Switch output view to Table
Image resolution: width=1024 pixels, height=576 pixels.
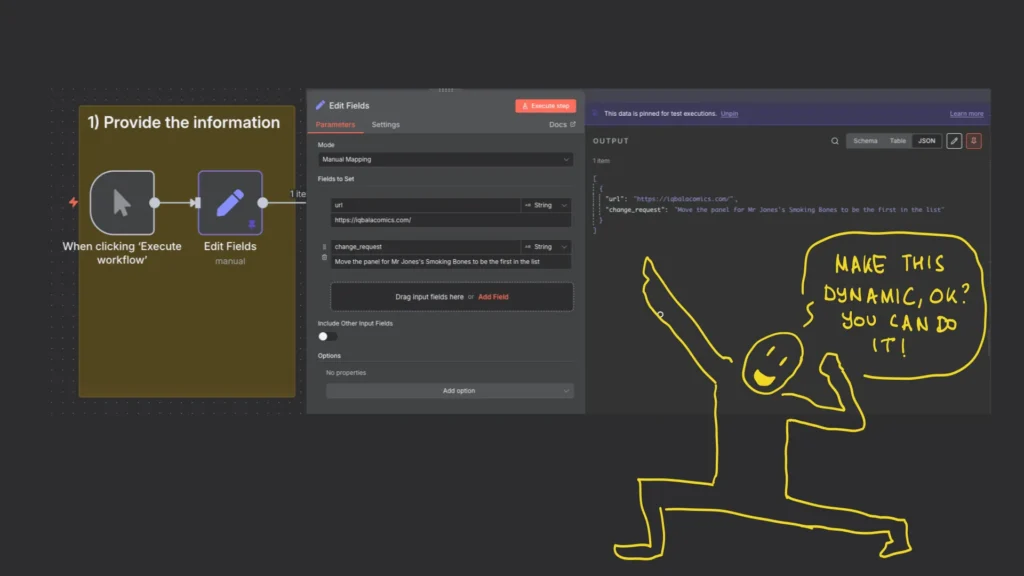pyautogui.click(x=897, y=141)
